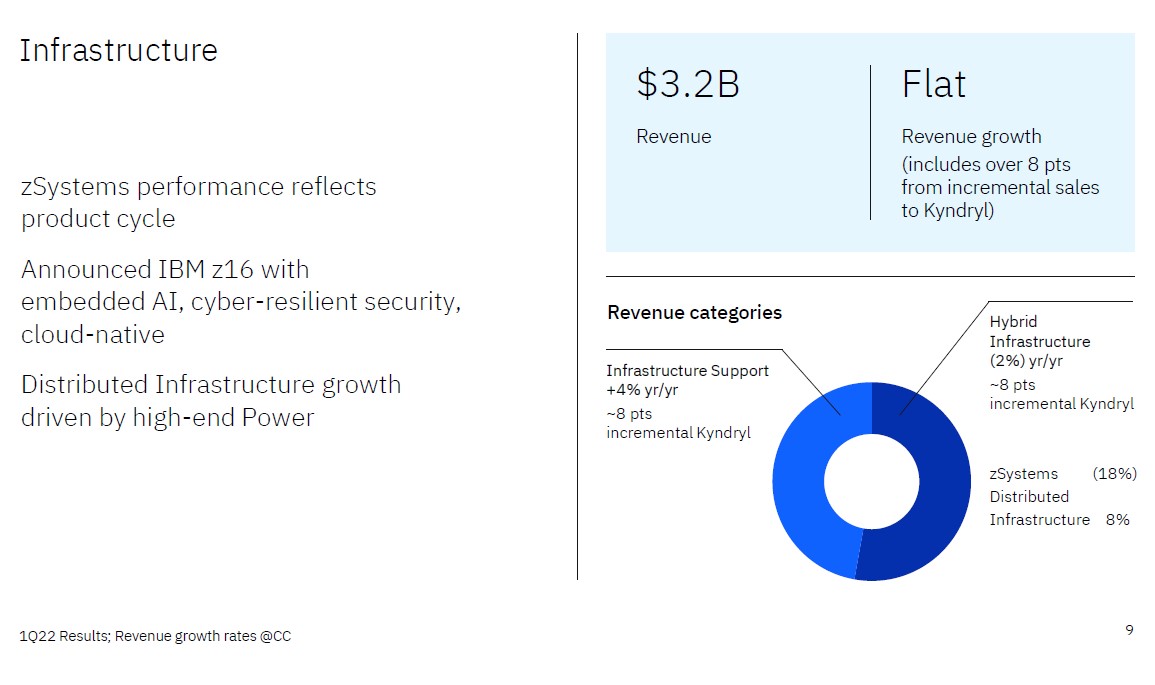This screenshot has width=1155, height=685.
Task: Click the 1Q22 Results footnote
Action: pos(156,636)
